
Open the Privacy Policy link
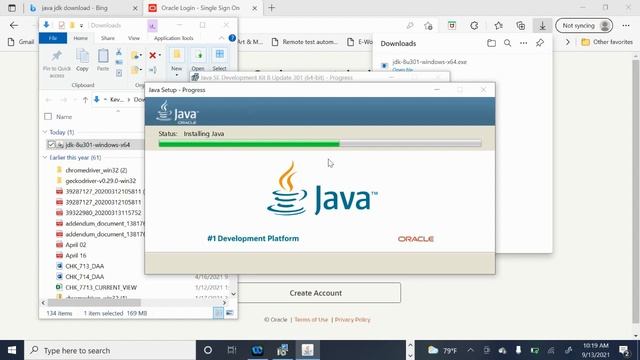352,320
